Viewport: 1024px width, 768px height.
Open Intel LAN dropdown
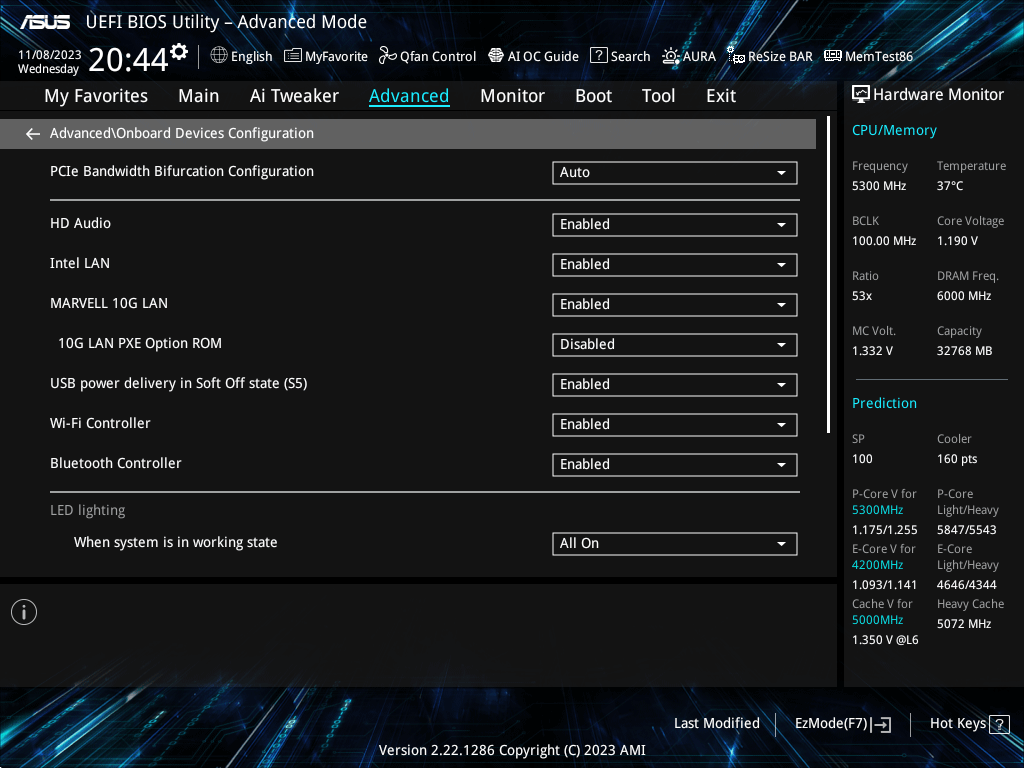[x=675, y=264]
